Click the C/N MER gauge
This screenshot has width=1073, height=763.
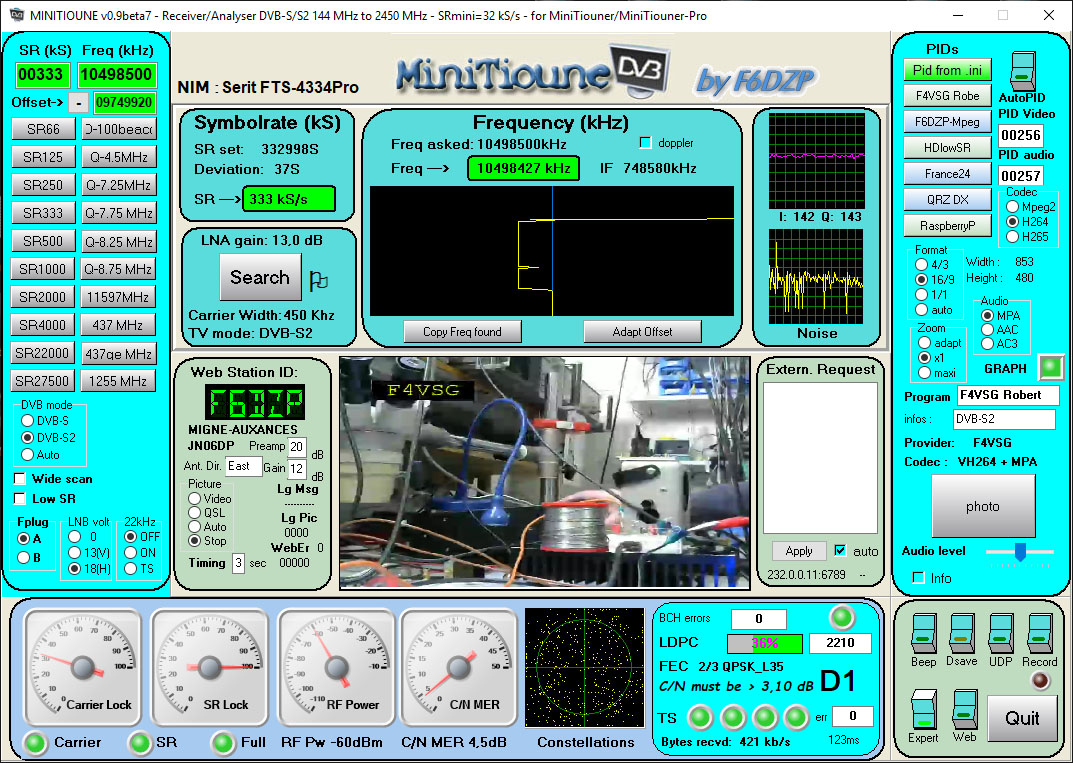[458, 667]
